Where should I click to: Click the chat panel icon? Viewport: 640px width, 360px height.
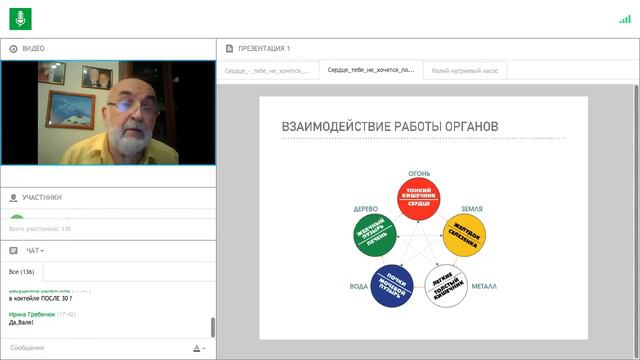[x=13, y=250]
